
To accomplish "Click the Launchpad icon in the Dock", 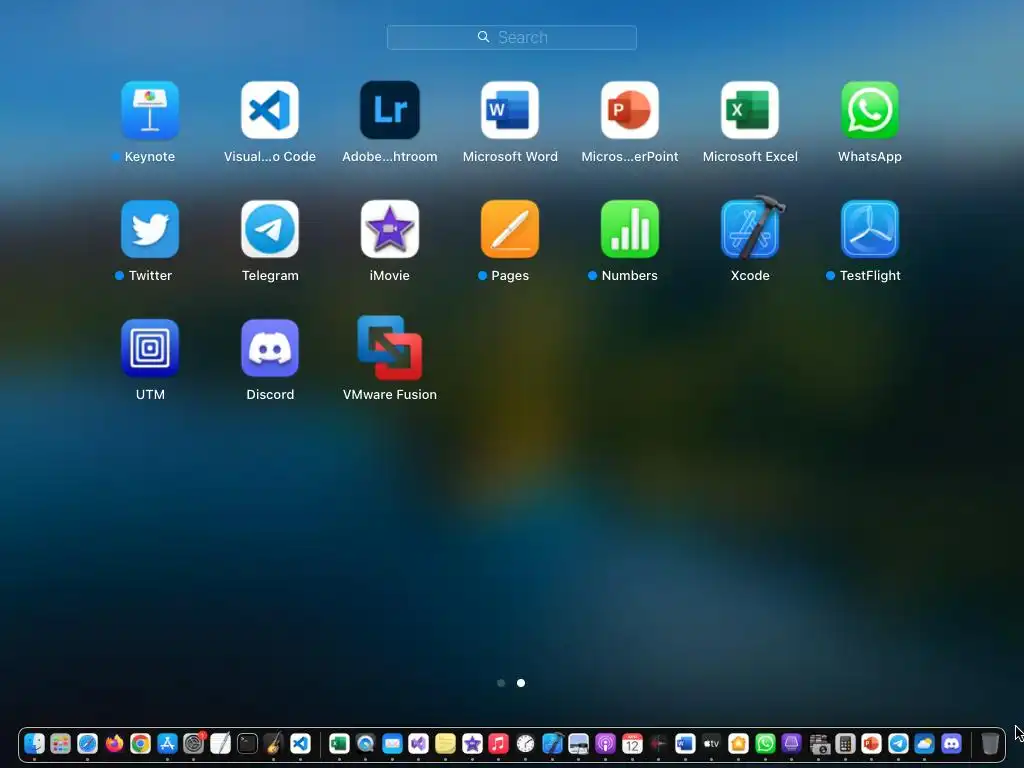I will click(x=61, y=743).
